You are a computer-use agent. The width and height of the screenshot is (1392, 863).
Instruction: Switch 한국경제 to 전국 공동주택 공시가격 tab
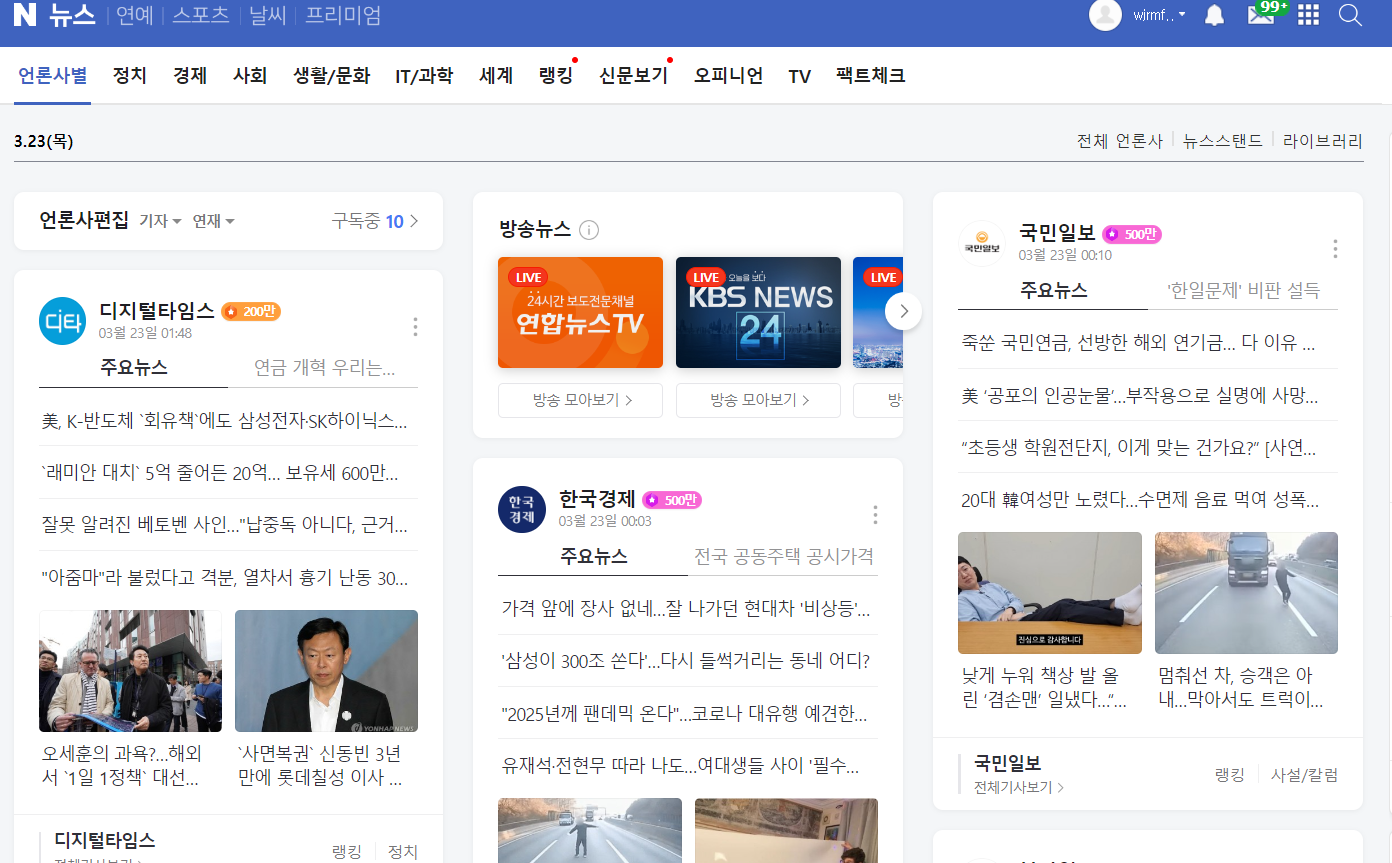(x=784, y=556)
